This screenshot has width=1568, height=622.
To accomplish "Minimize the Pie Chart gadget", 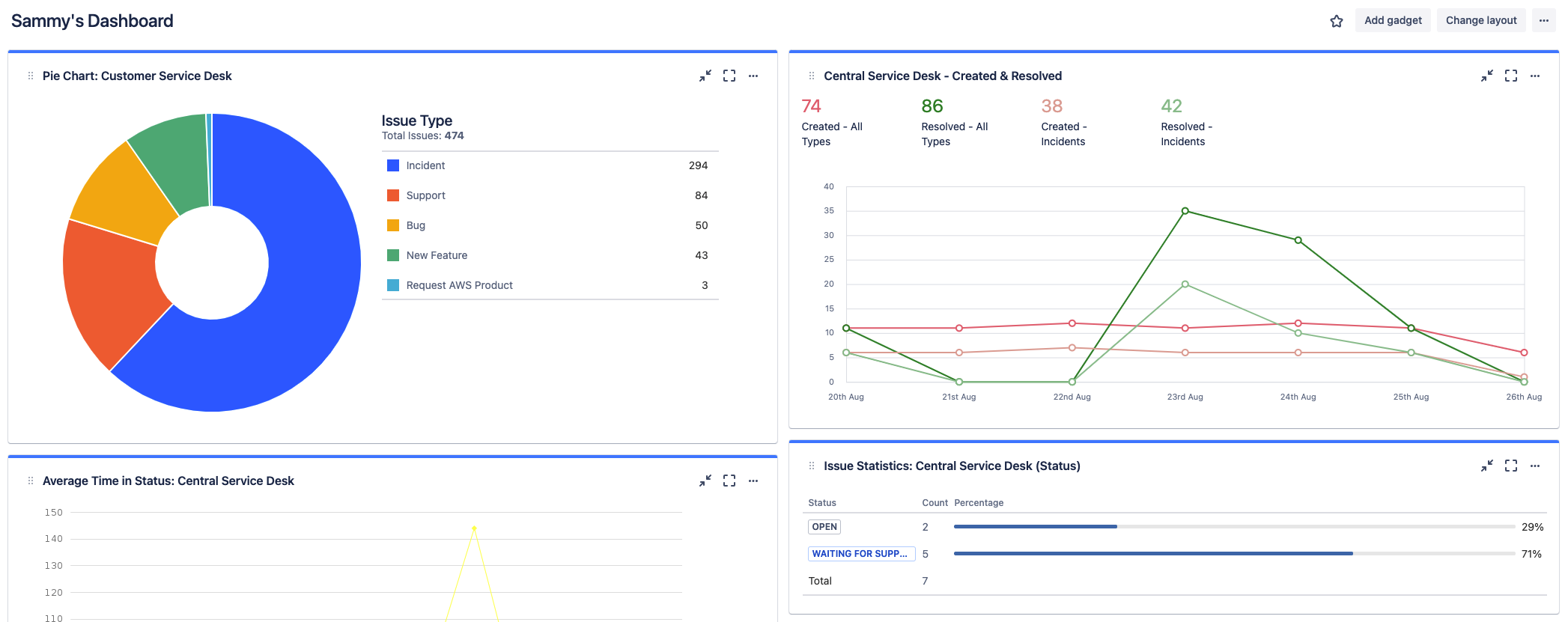I will [x=705, y=76].
